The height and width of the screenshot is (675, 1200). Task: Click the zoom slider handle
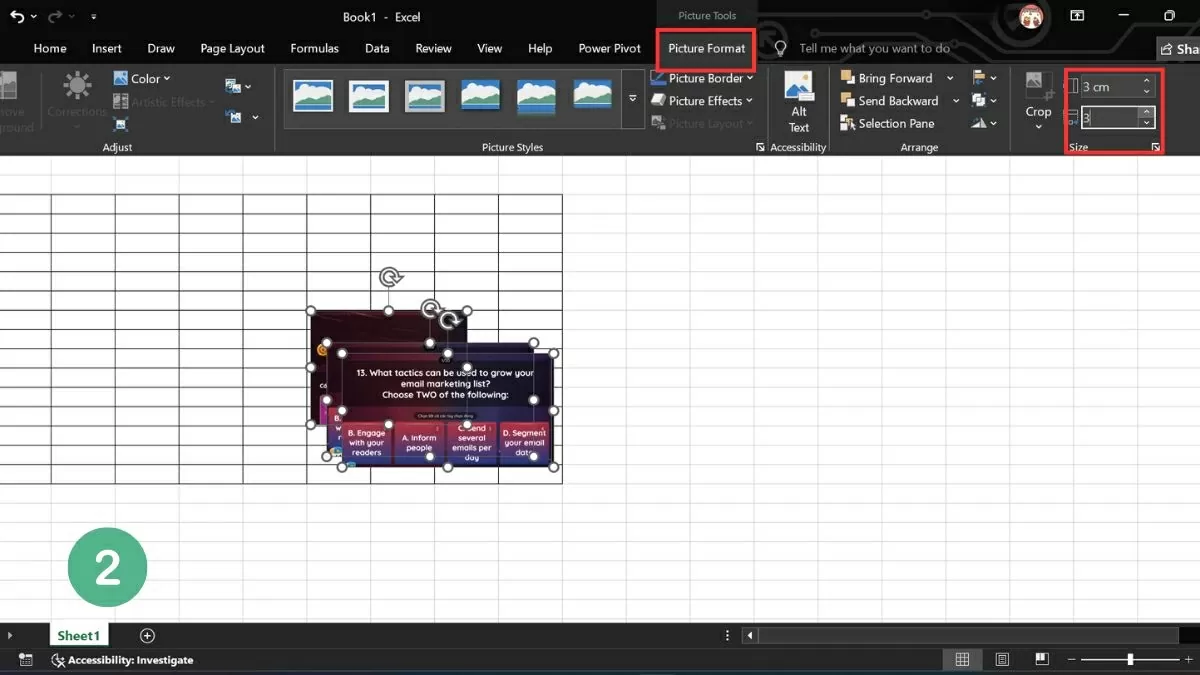point(1130,660)
